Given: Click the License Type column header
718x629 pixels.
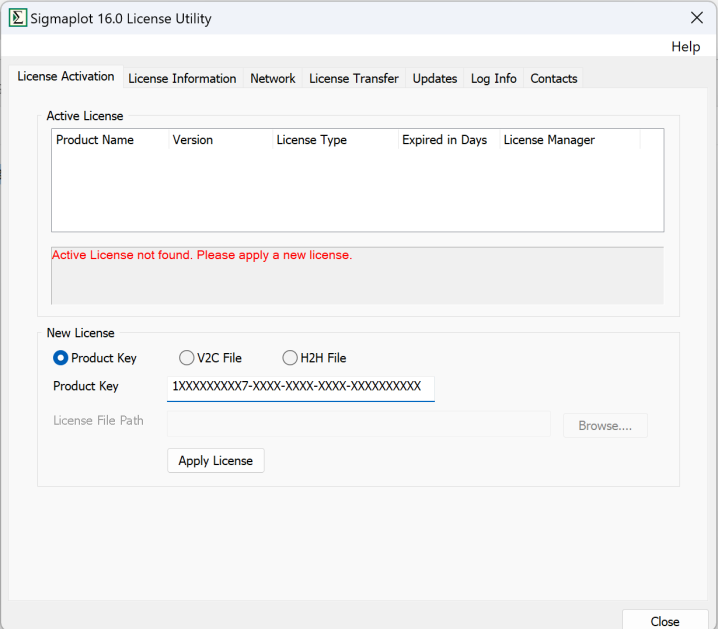Looking at the screenshot, I should [x=336, y=140].
